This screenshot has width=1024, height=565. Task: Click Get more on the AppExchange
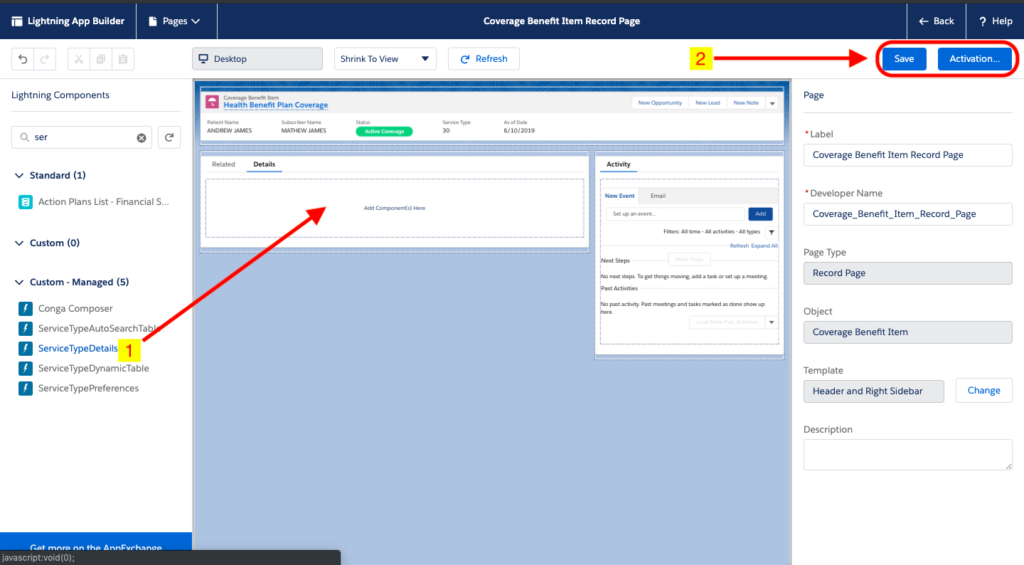pyautogui.click(x=96, y=547)
